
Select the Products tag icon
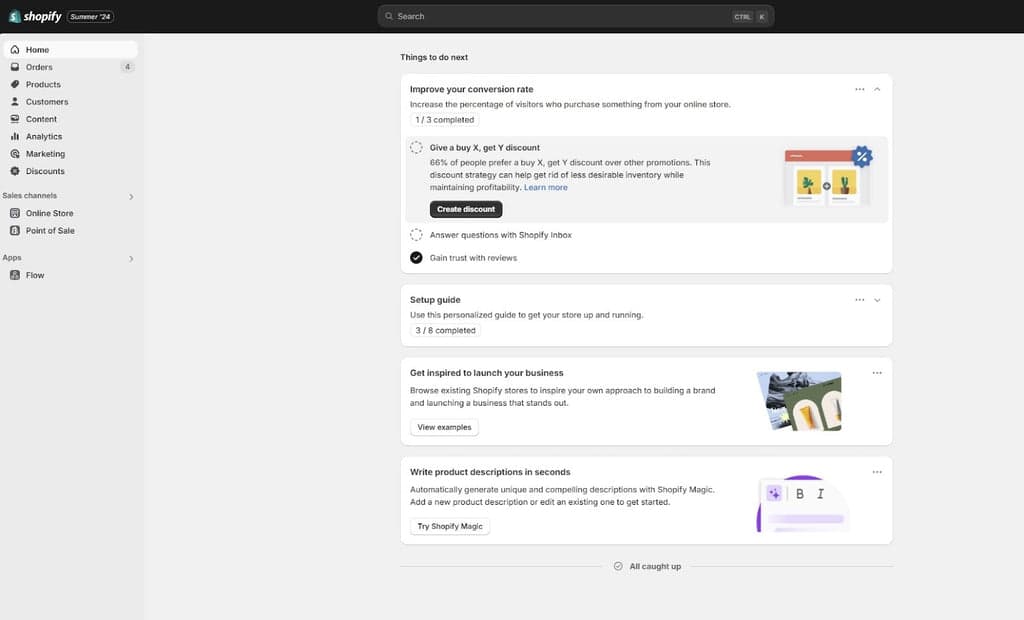[15, 84]
